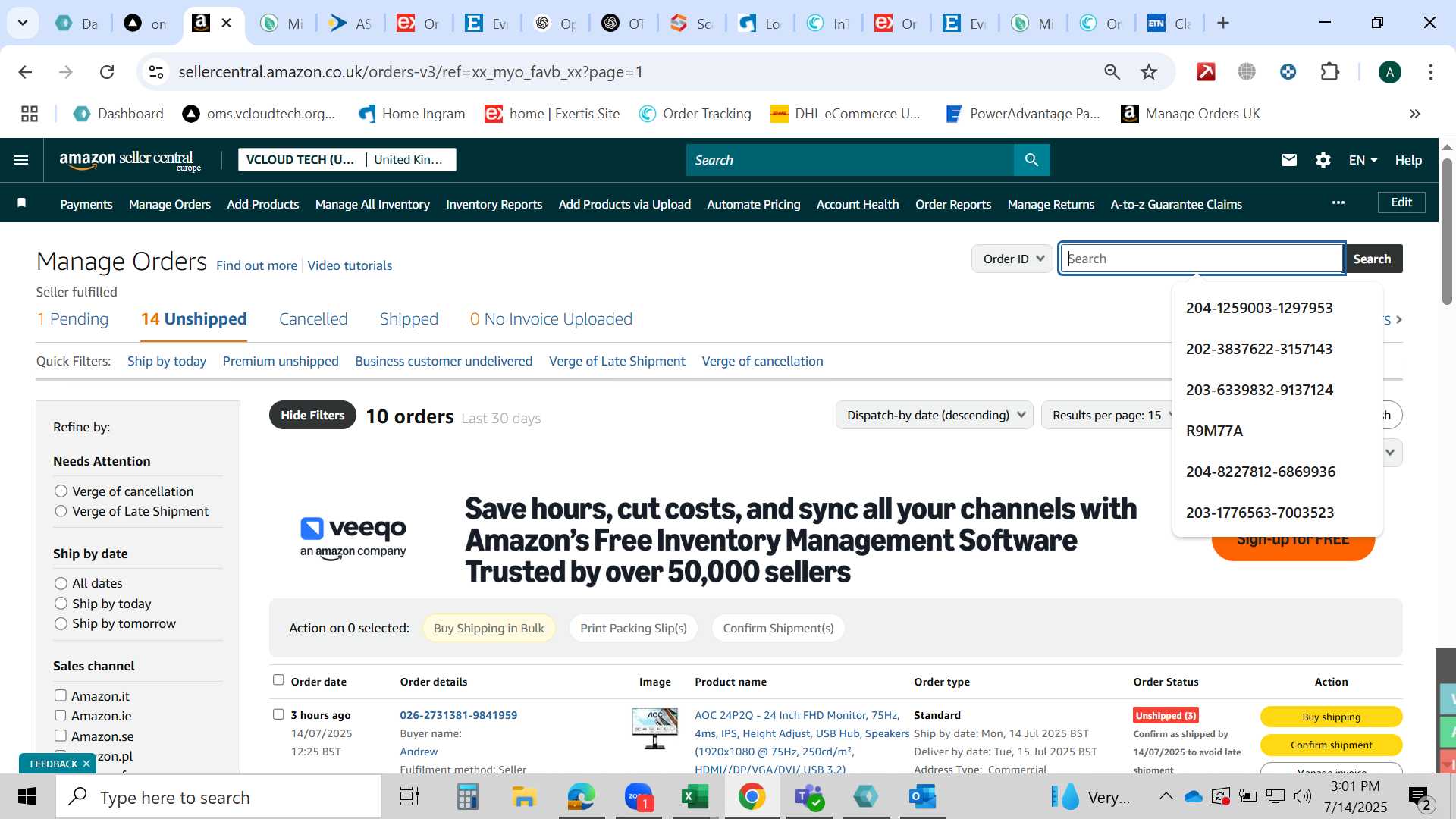Open Results per page dropdown
Image resolution: width=1456 pixels, height=819 pixels.
click(1112, 415)
